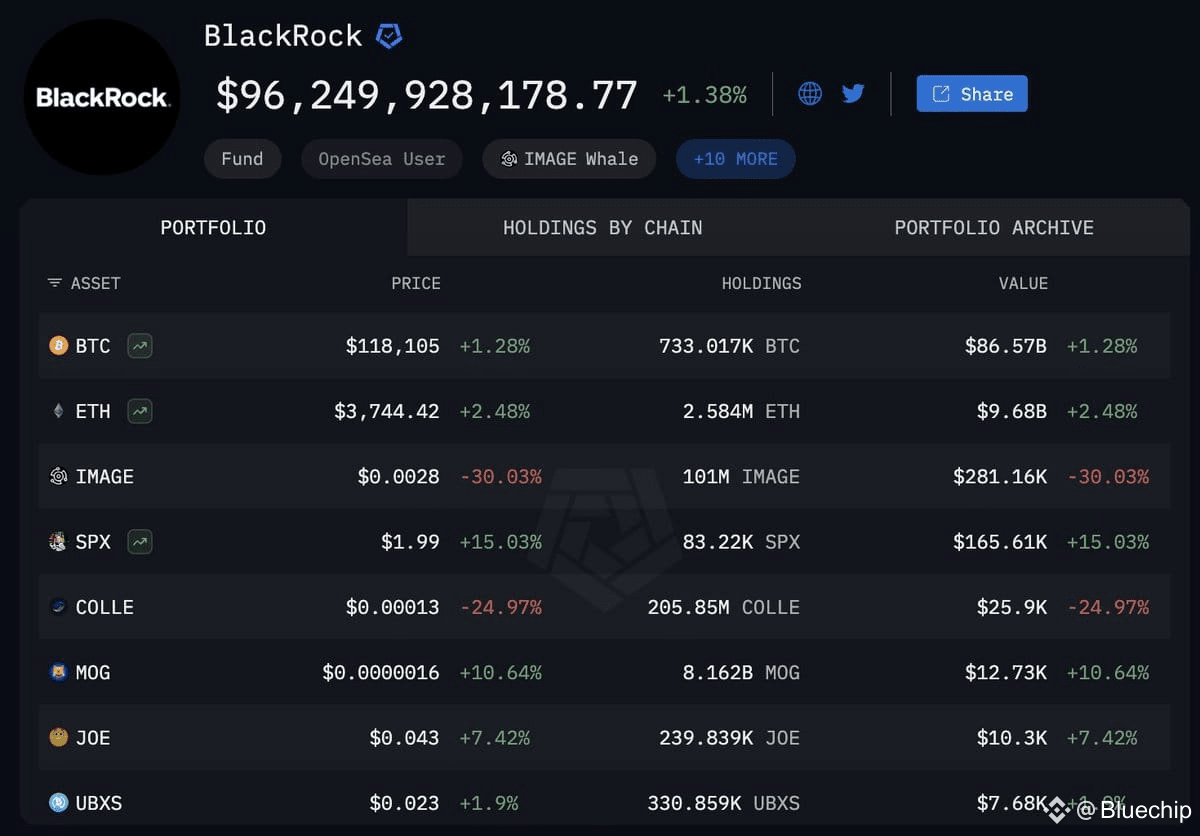Click the 83.22K SPX holdings
Viewport: 1200px width, 836px height.
tap(742, 542)
